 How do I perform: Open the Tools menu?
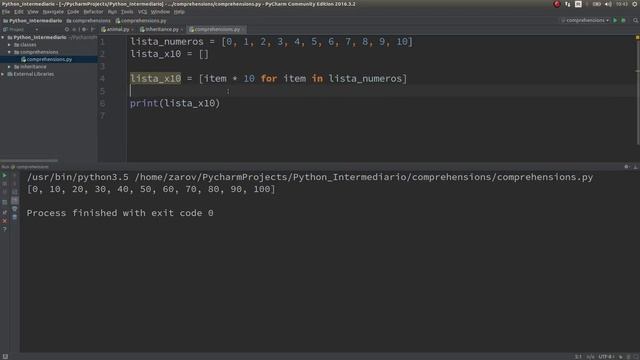click(x=127, y=12)
